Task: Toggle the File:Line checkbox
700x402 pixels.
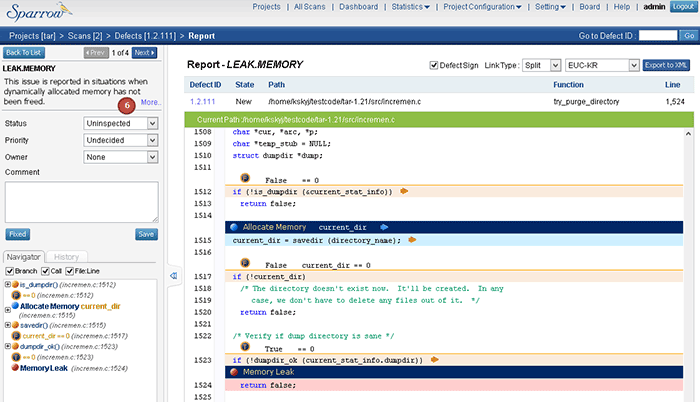Action: tap(69, 271)
